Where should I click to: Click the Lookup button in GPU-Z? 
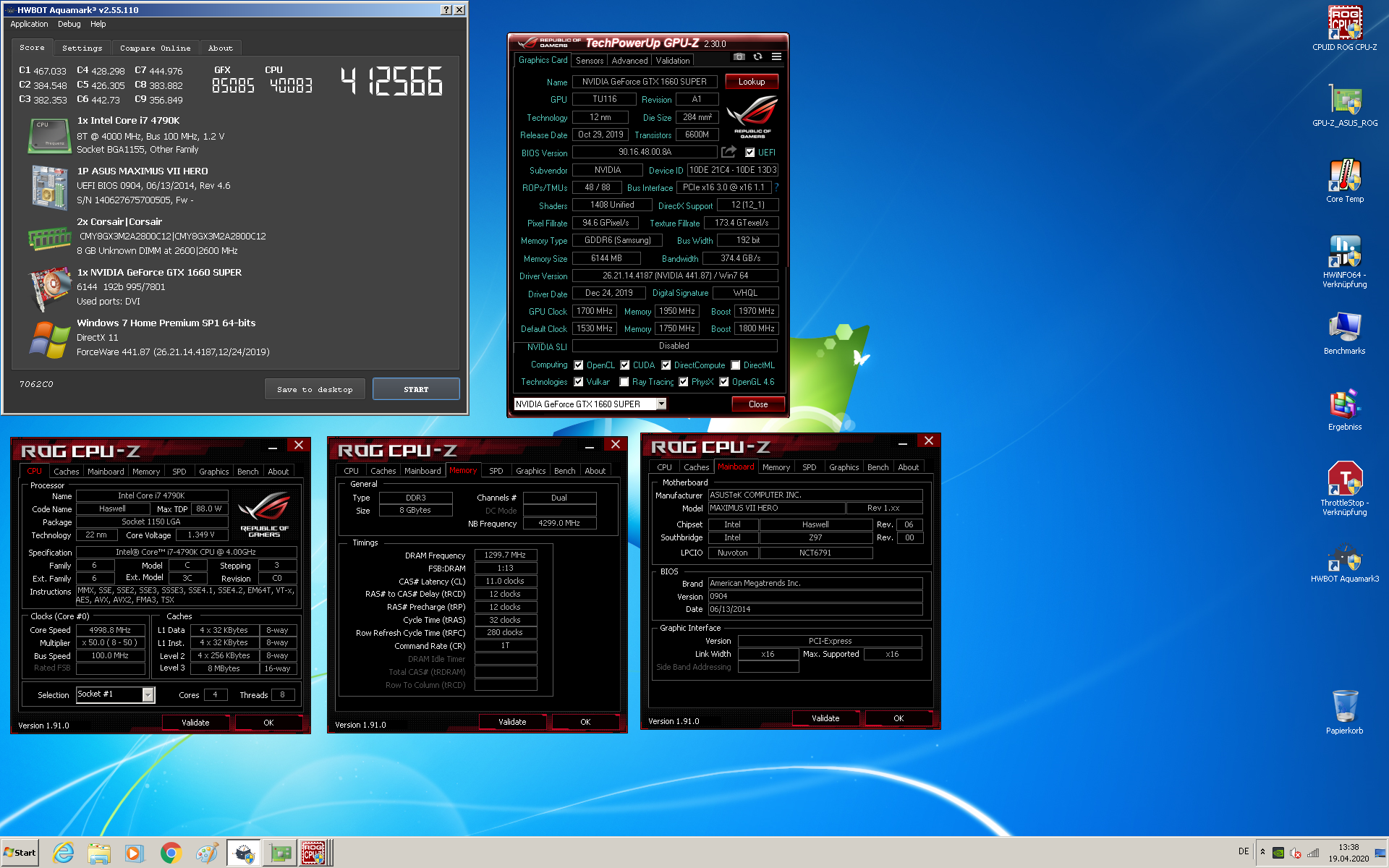[x=752, y=82]
